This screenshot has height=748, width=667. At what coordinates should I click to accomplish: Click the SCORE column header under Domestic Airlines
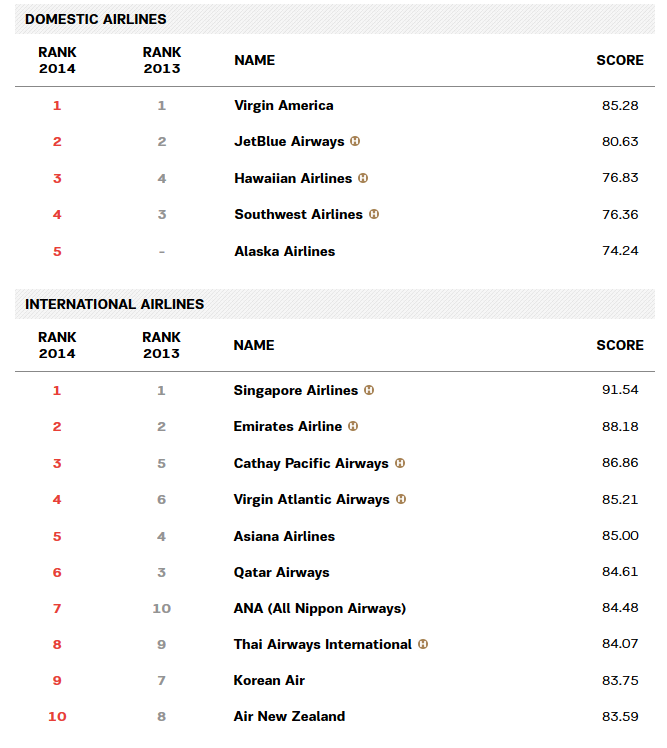620,60
